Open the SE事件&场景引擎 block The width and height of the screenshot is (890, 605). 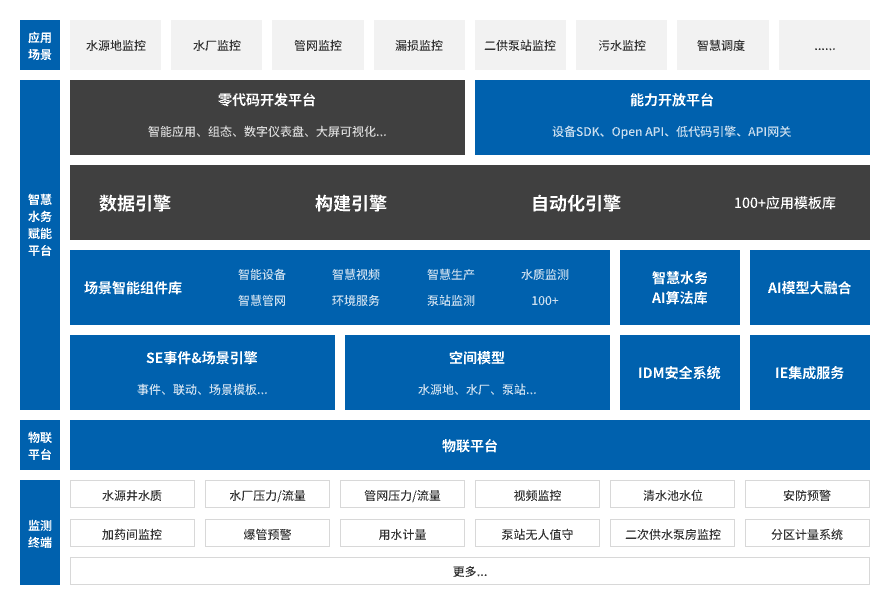(x=202, y=372)
